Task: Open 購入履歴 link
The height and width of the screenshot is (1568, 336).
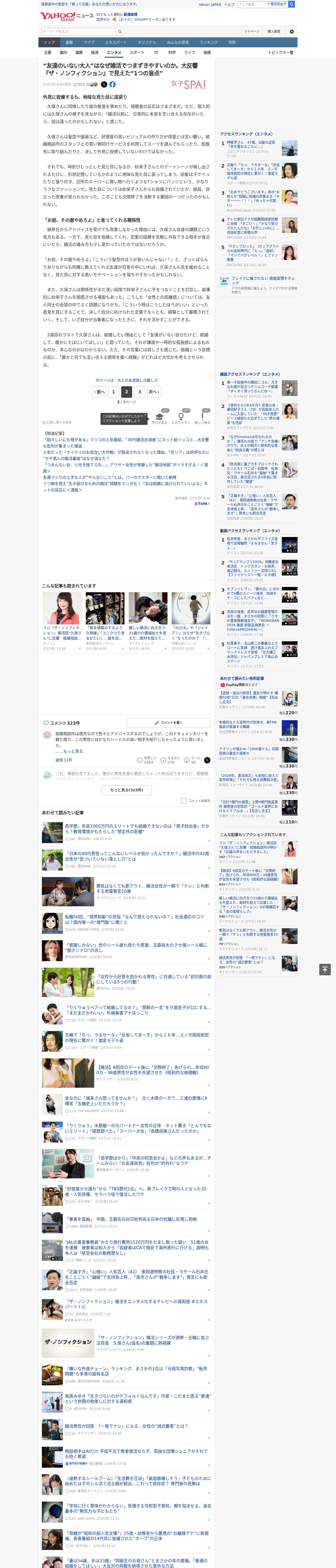Action: 274,32
